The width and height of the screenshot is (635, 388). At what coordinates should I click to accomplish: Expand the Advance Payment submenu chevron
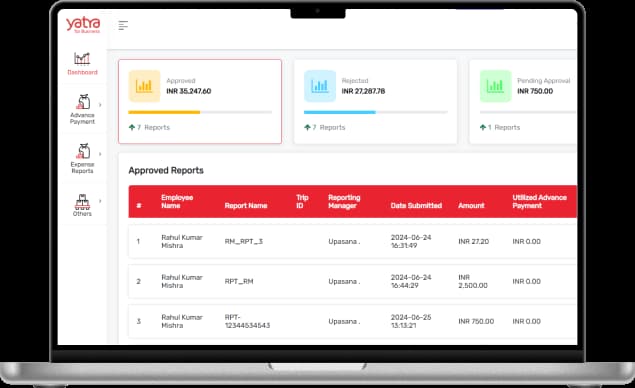(x=100, y=105)
